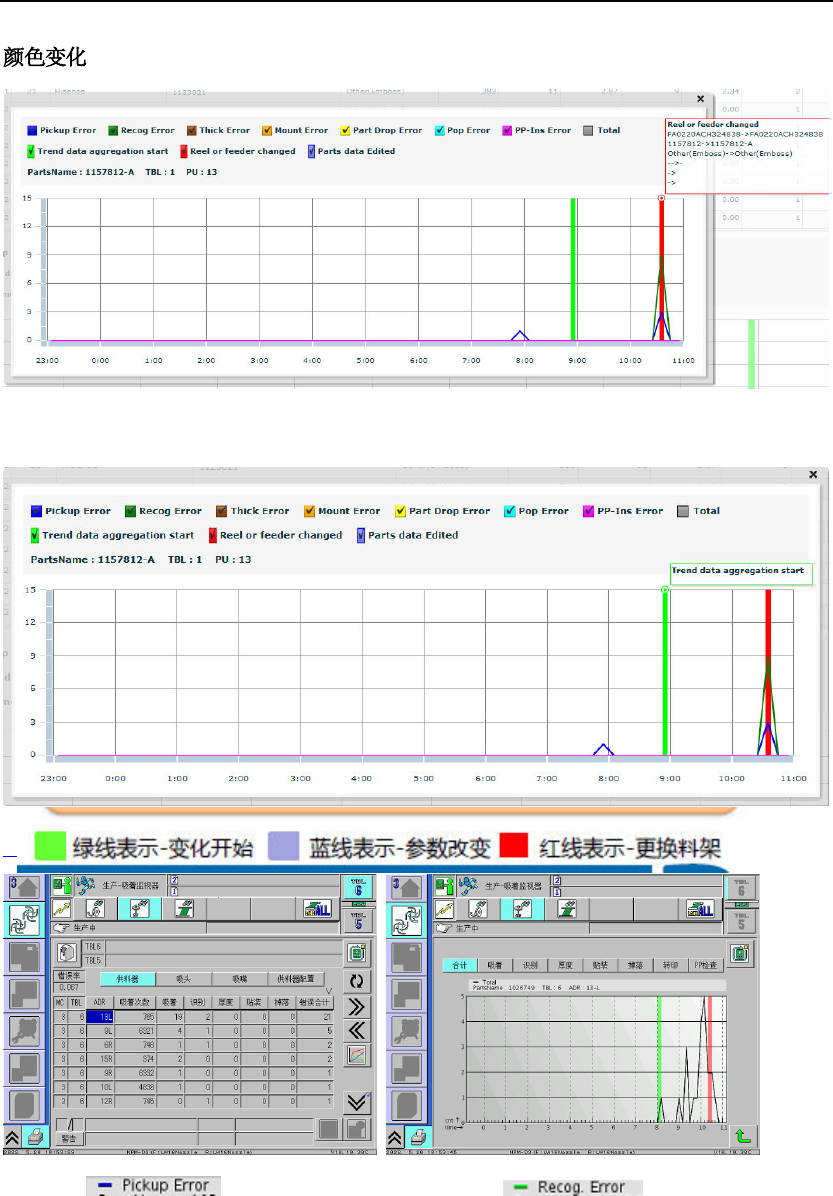
Task: Toggle Part Drop Error checkbox in the bottom trend dialog
Action: (x=400, y=511)
